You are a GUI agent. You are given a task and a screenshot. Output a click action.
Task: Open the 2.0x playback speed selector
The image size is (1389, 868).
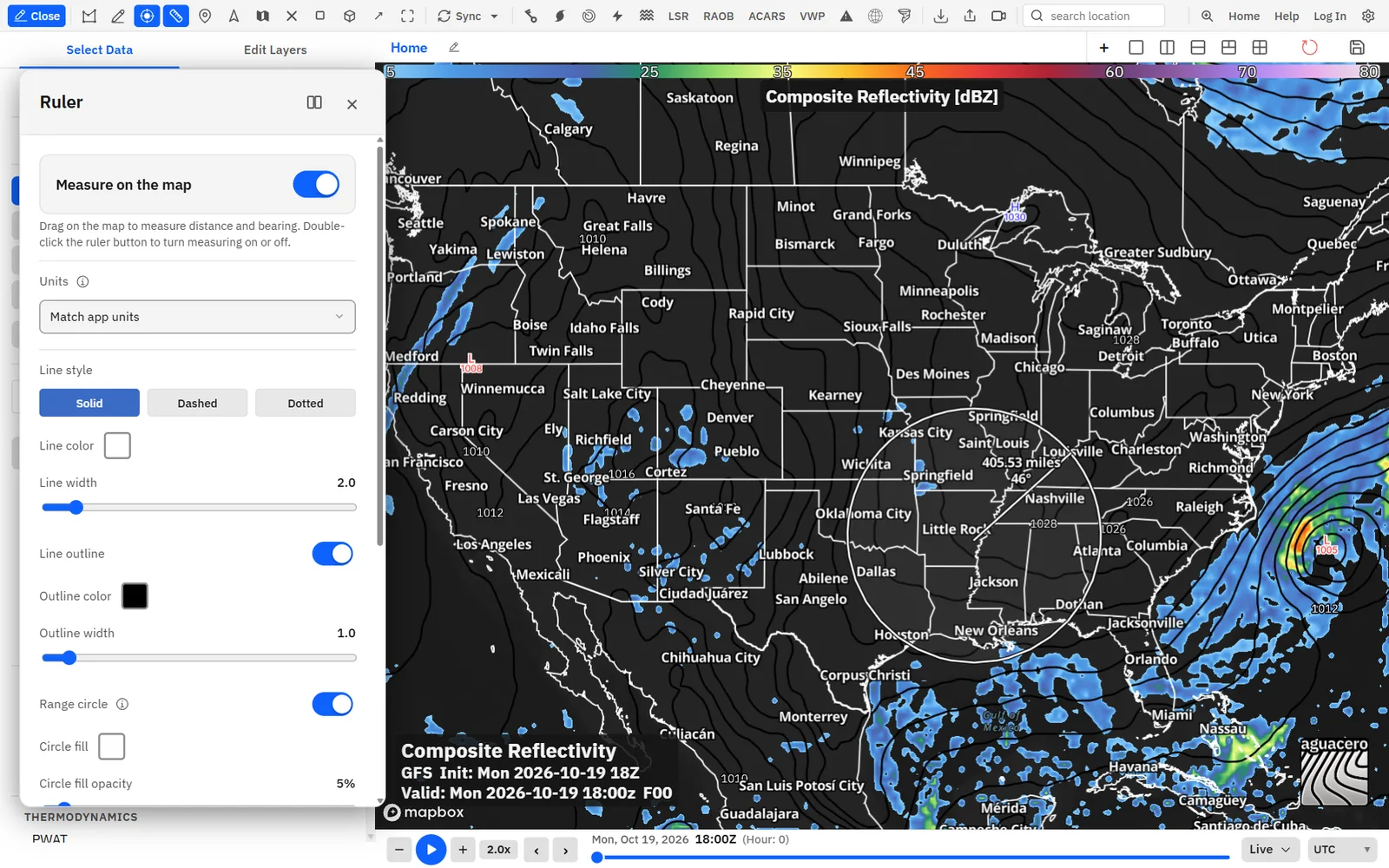tap(498, 850)
